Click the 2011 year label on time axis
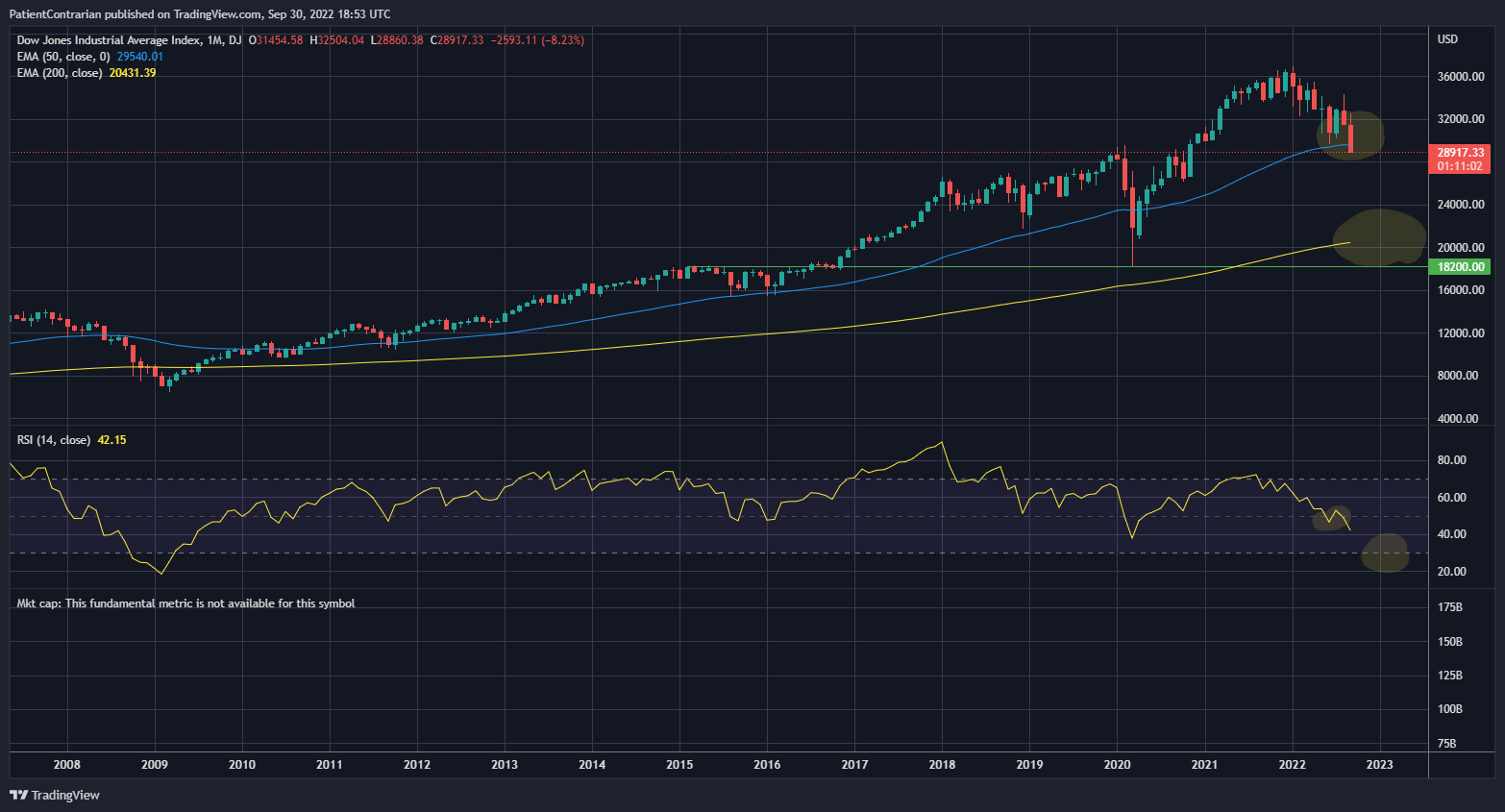 coord(330,765)
